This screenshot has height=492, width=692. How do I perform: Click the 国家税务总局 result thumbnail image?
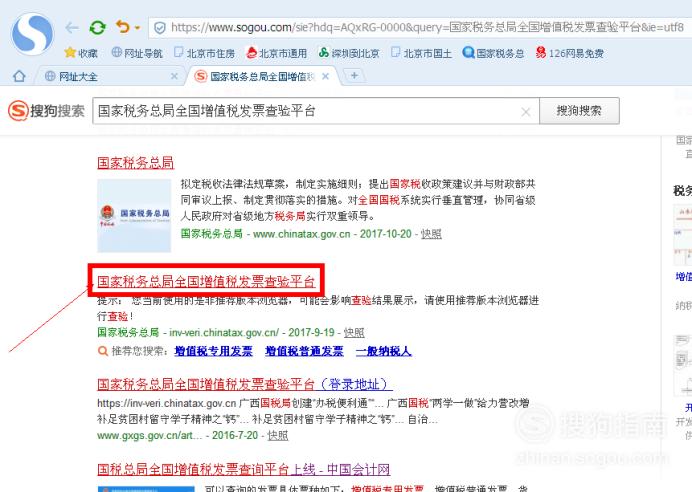pyautogui.click(x=134, y=215)
